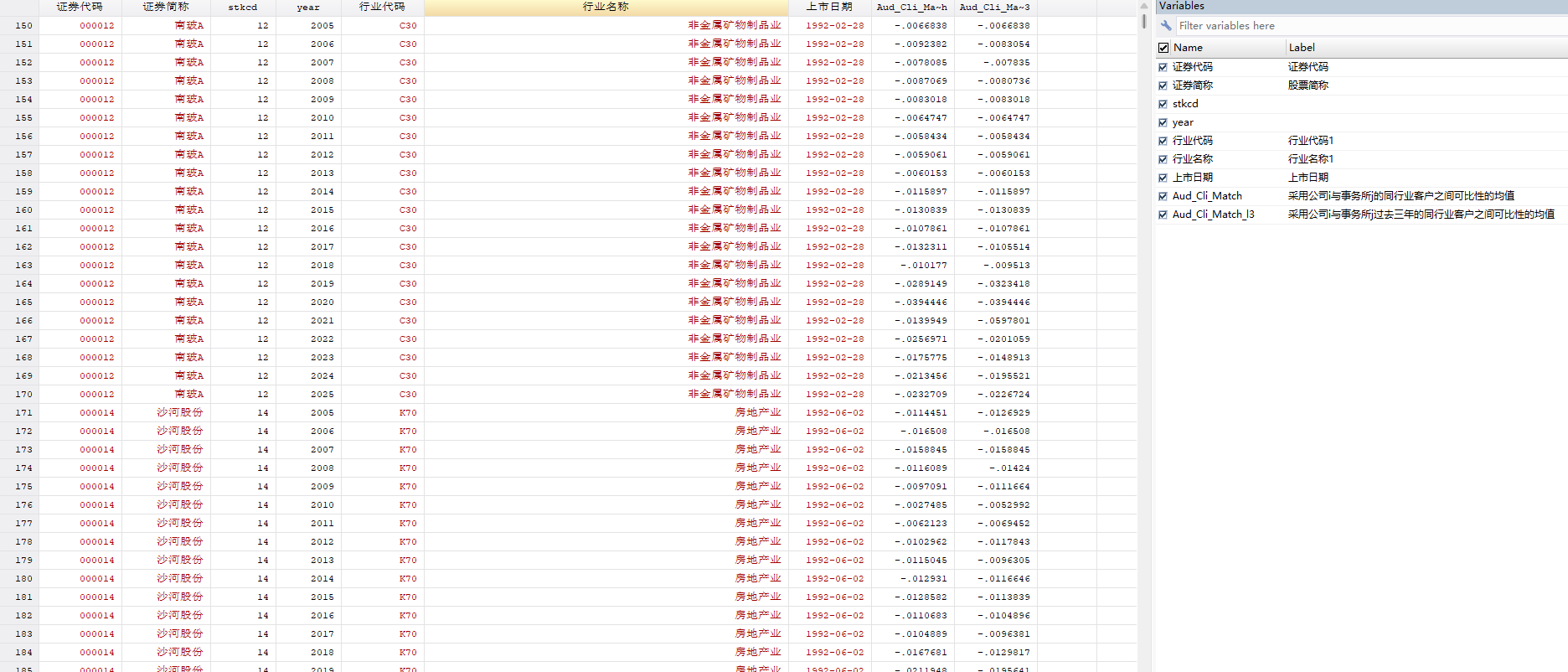
Task: Click the Variables panel title bar
Action: point(1361,6)
